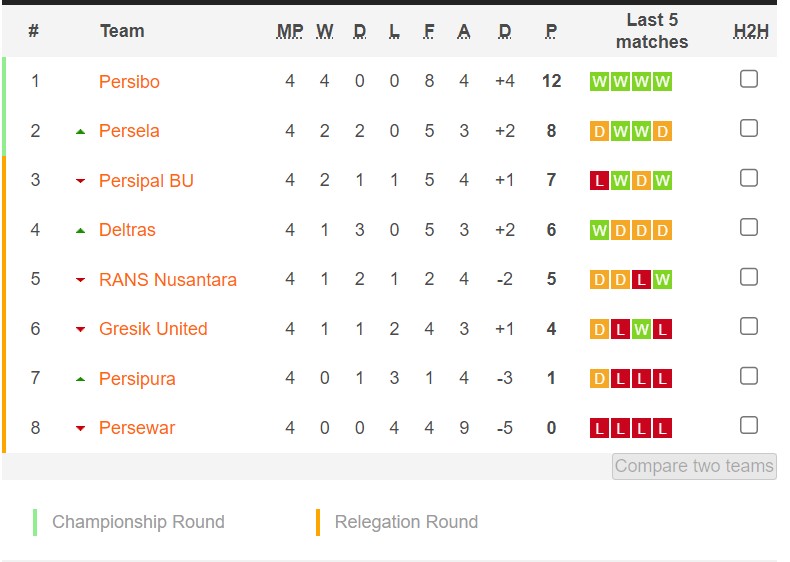
Task: Click the orange Relegation Round legend marker
Action: click(318, 522)
